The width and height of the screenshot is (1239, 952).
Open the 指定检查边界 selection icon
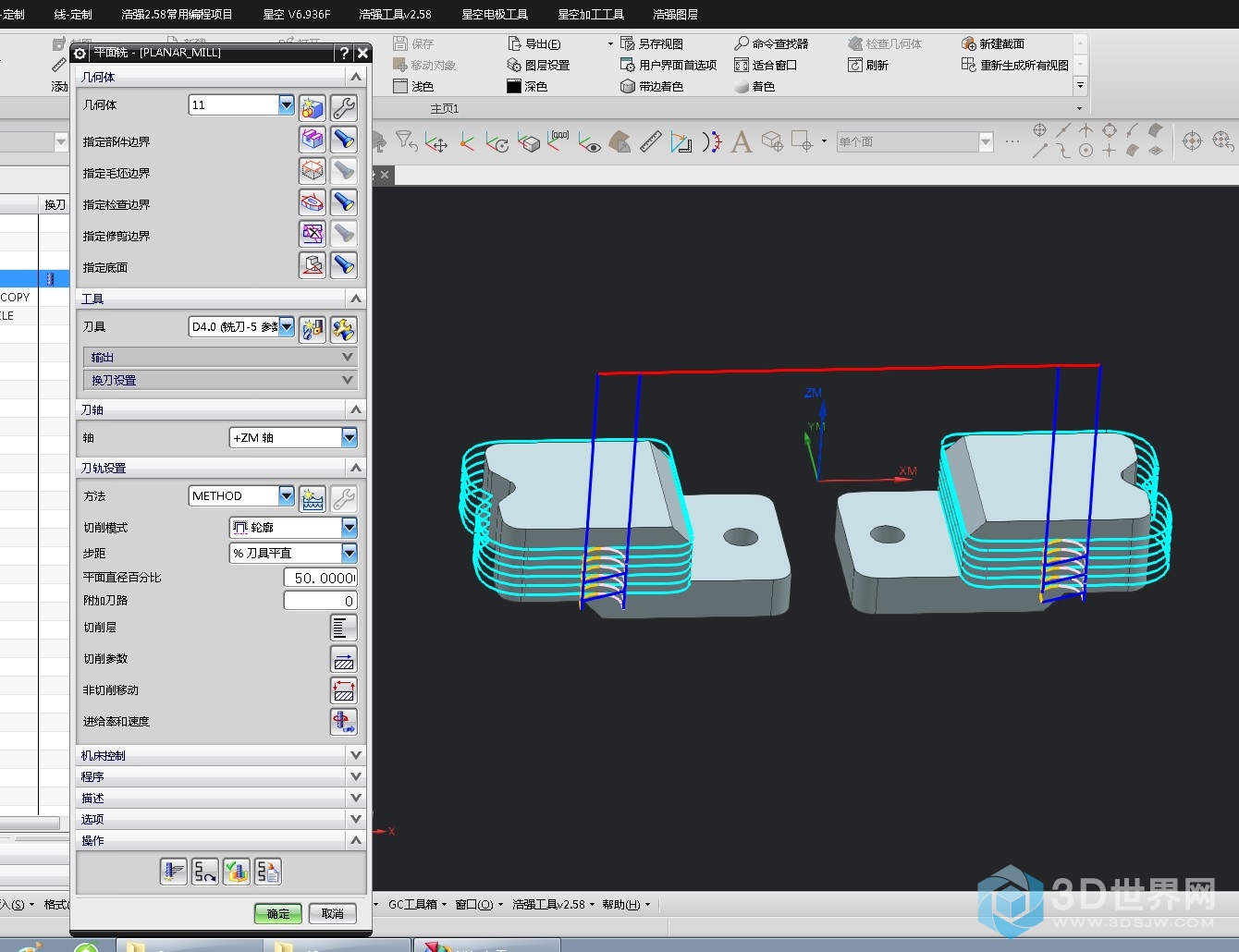click(x=313, y=202)
